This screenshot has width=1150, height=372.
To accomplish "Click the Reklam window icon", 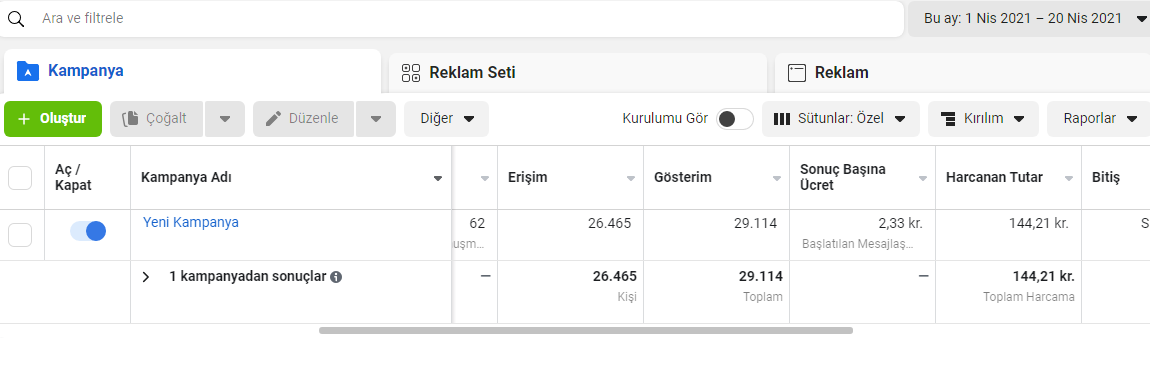I will point(796,73).
